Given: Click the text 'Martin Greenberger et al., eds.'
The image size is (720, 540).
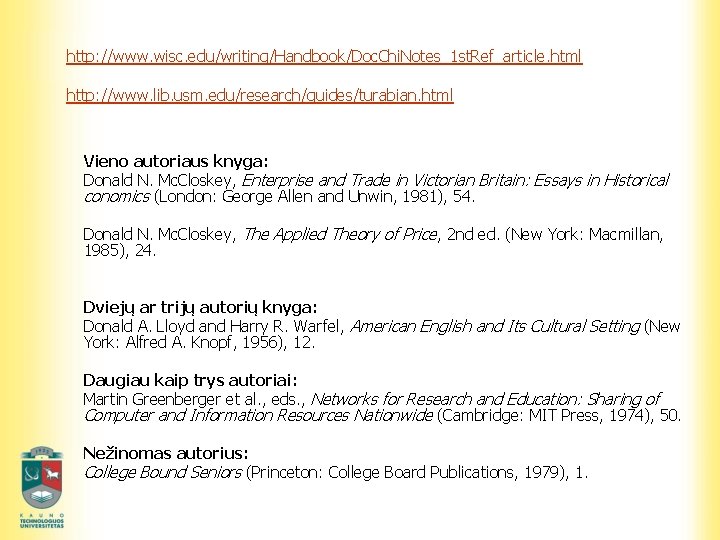Looking at the screenshot, I should [x=194, y=399].
